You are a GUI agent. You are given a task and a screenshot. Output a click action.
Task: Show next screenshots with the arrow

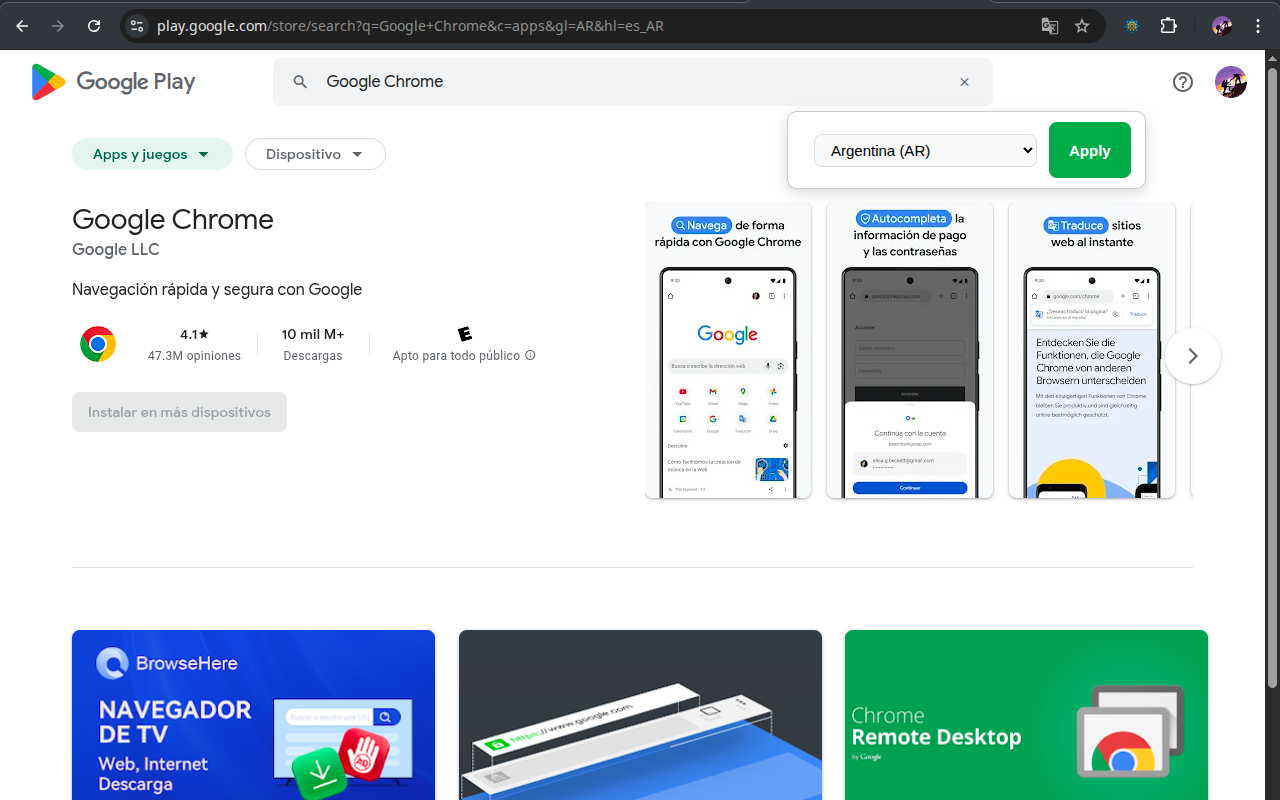click(1192, 356)
